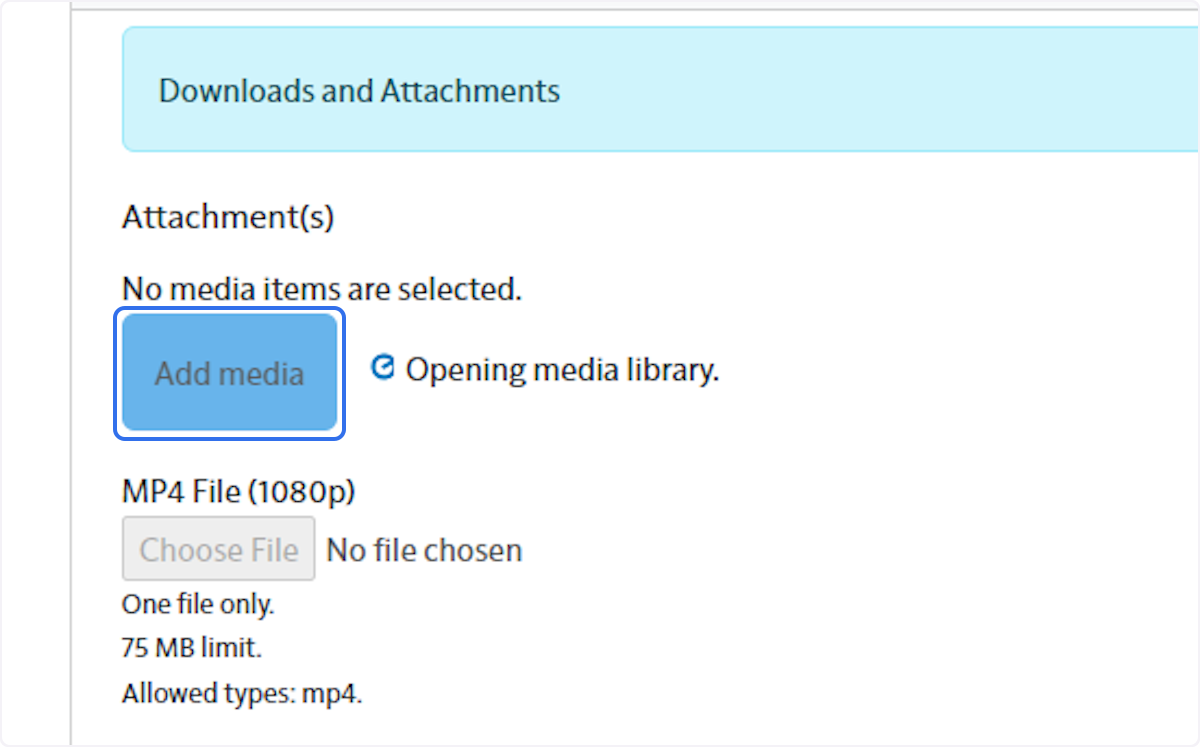Click the "75 MB limit." note
Screen dimensions: 1200x747
(190, 648)
